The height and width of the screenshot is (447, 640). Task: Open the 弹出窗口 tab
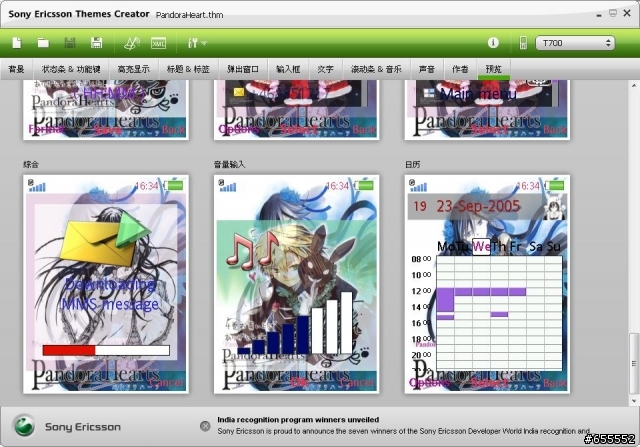click(243, 69)
